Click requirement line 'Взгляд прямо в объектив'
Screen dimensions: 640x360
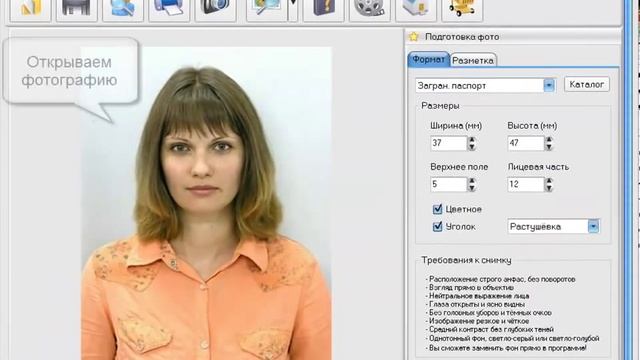tap(470, 288)
